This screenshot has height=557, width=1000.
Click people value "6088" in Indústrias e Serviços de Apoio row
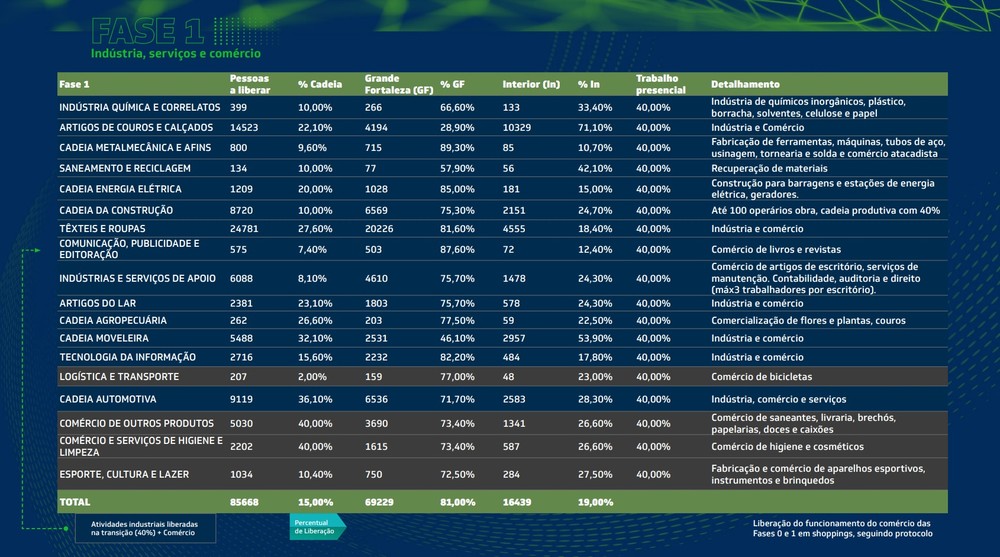pyautogui.click(x=241, y=278)
